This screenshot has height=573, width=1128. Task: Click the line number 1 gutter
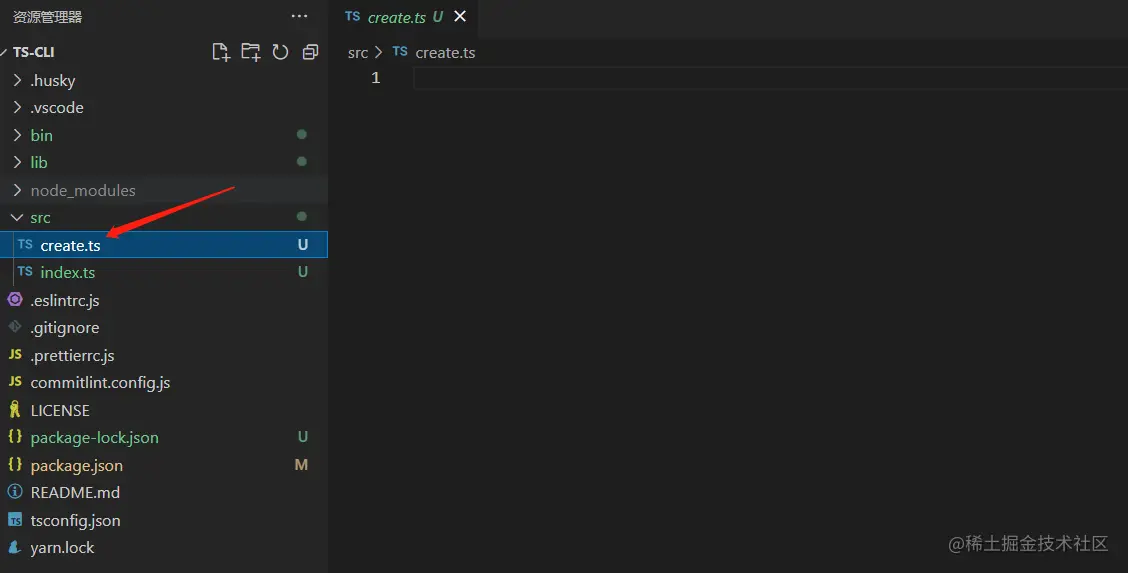tap(376, 78)
